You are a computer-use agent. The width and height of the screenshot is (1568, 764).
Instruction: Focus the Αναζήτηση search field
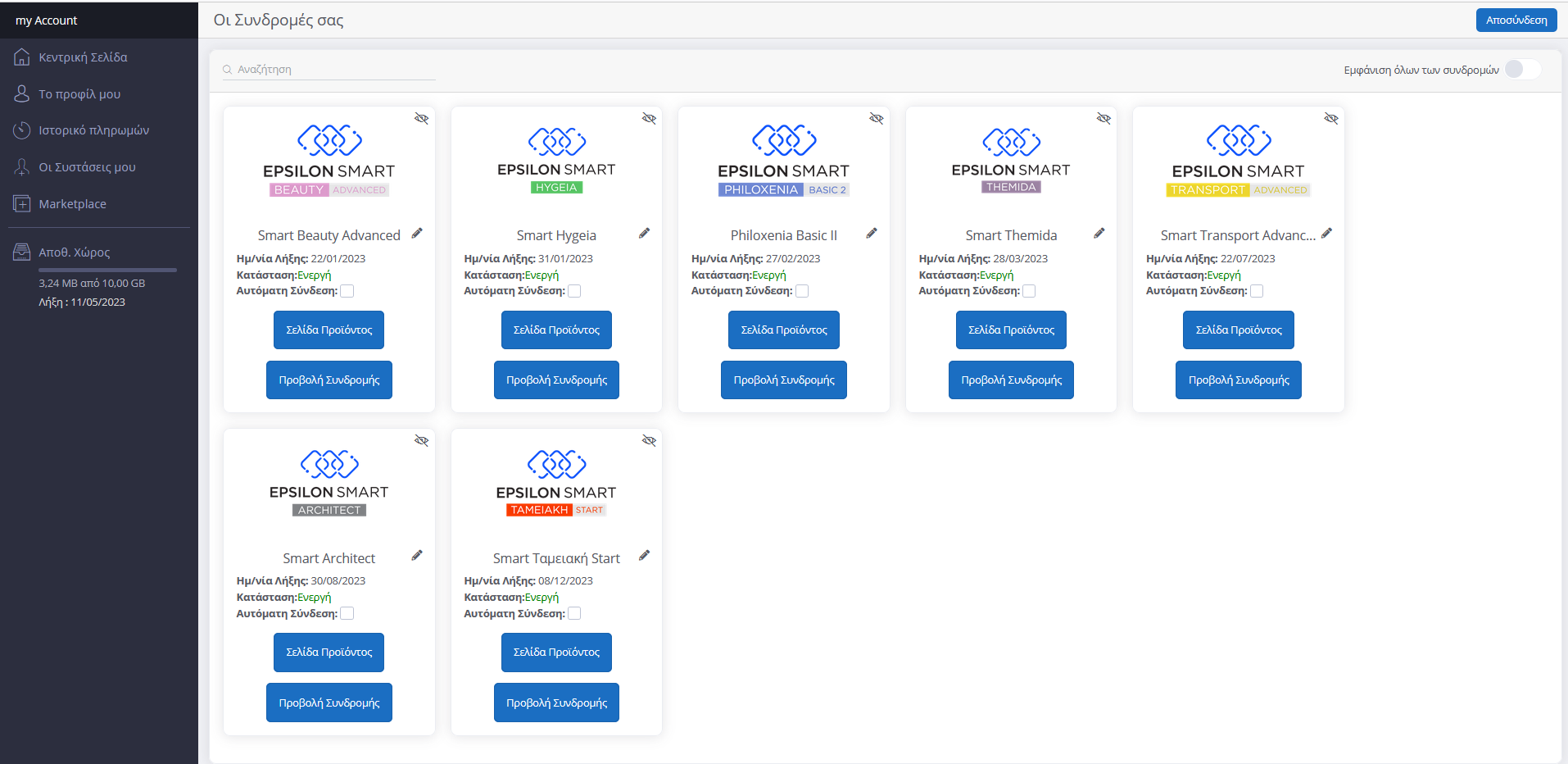click(329, 70)
